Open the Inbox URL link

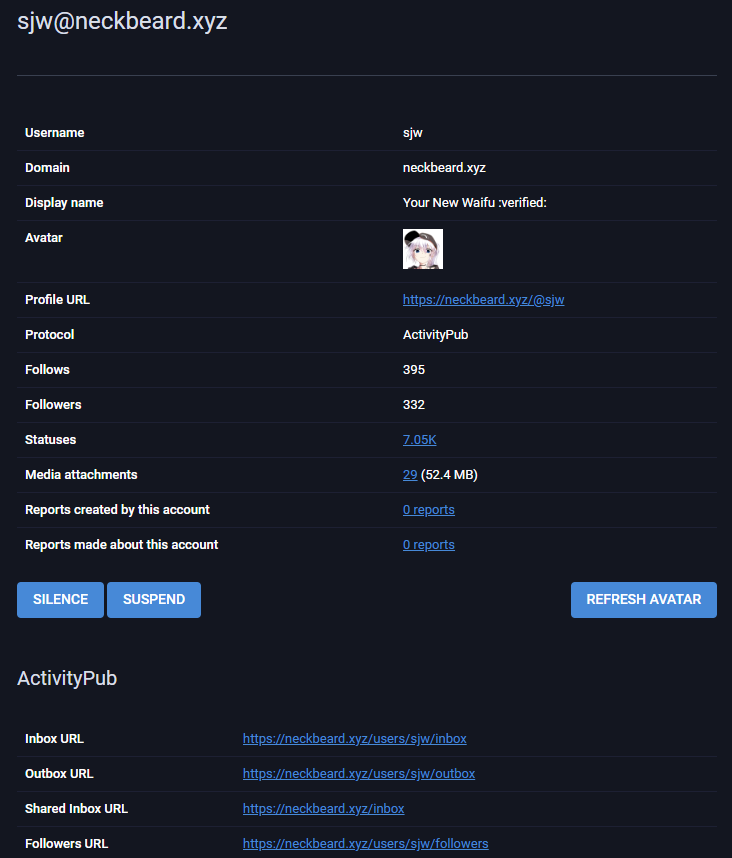point(355,739)
